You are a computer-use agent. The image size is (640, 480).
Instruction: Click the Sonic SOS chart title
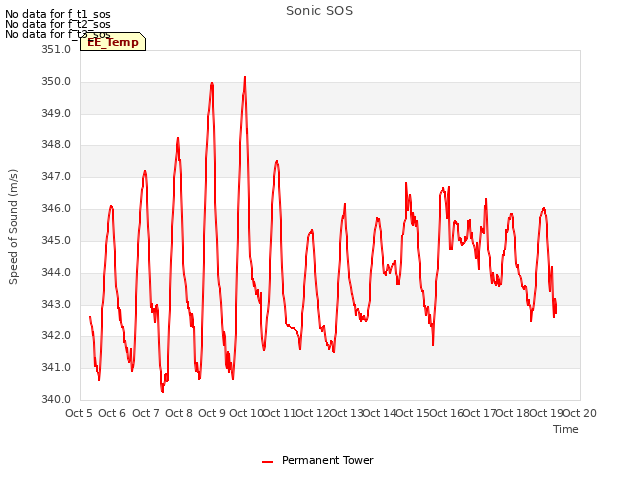[x=319, y=11]
